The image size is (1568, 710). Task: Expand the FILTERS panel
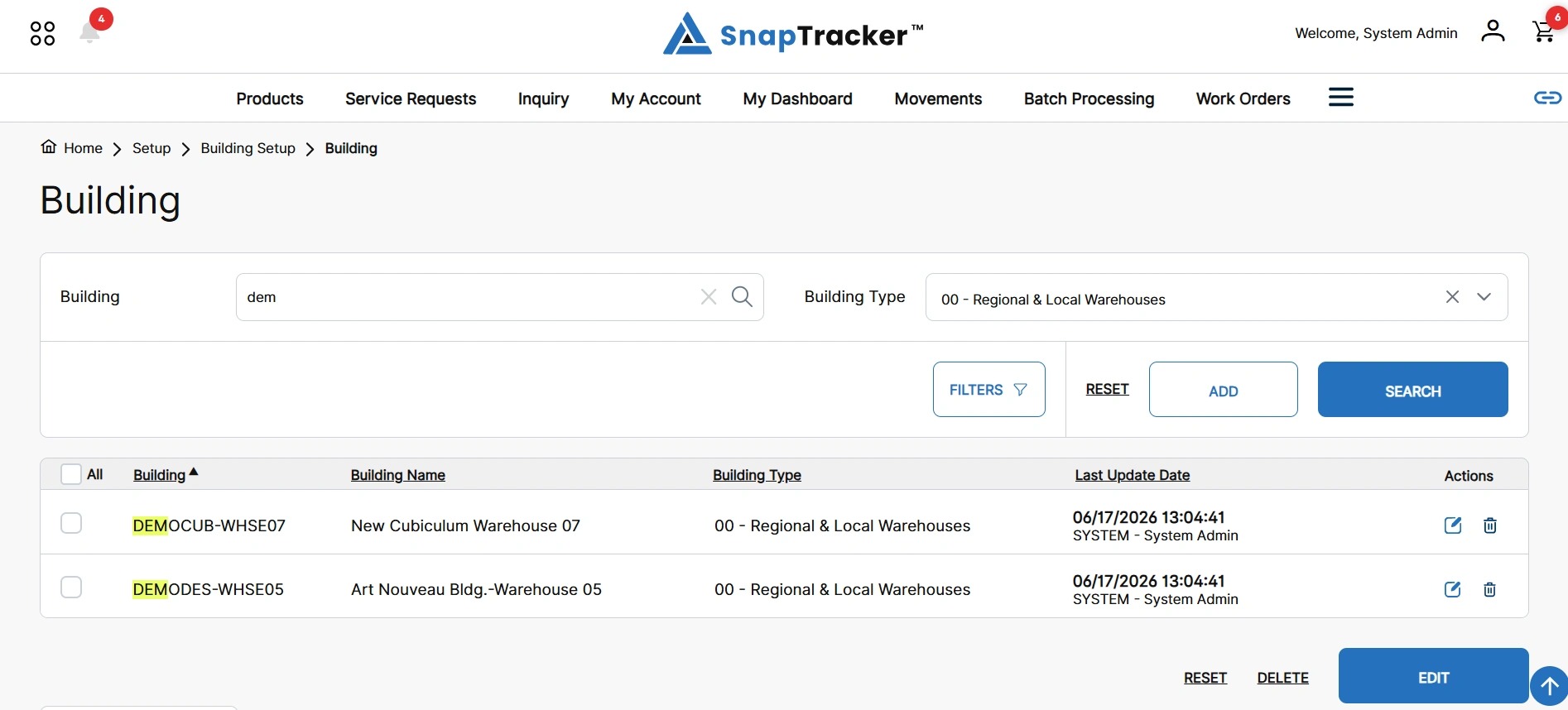click(988, 389)
